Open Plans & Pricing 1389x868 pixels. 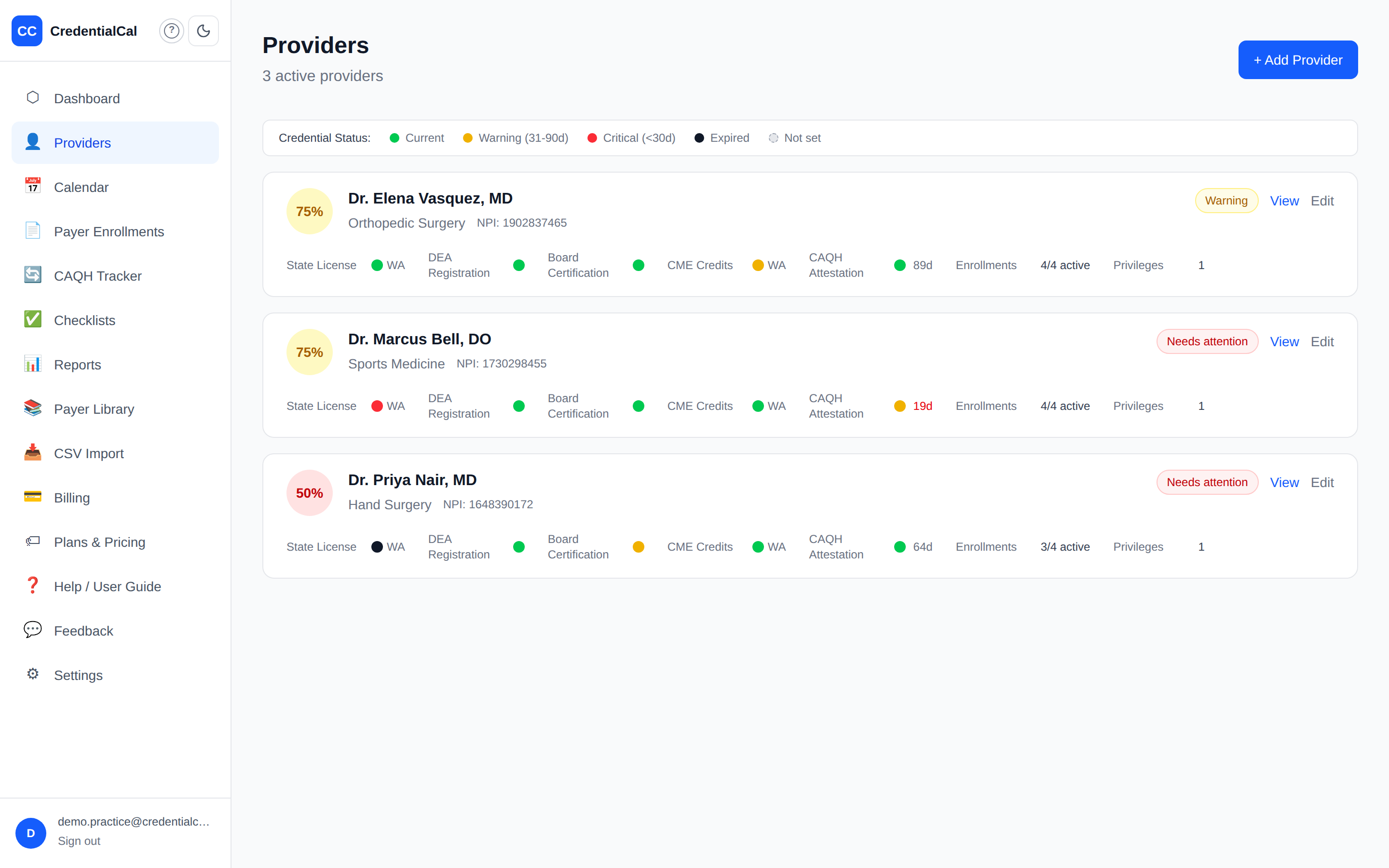pos(115,542)
